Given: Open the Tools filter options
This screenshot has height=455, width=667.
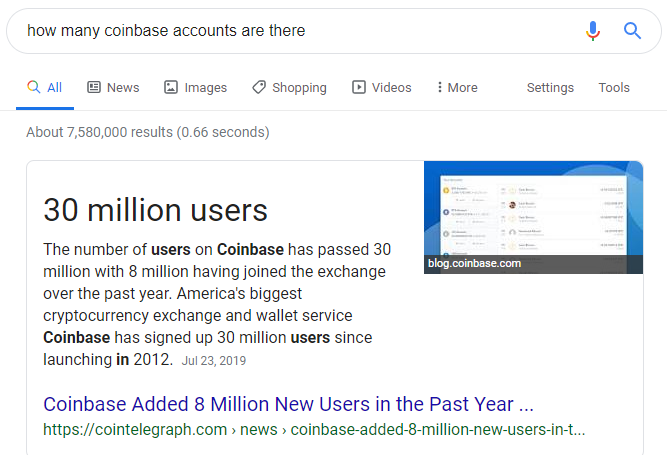Looking at the screenshot, I should pos(614,87).
